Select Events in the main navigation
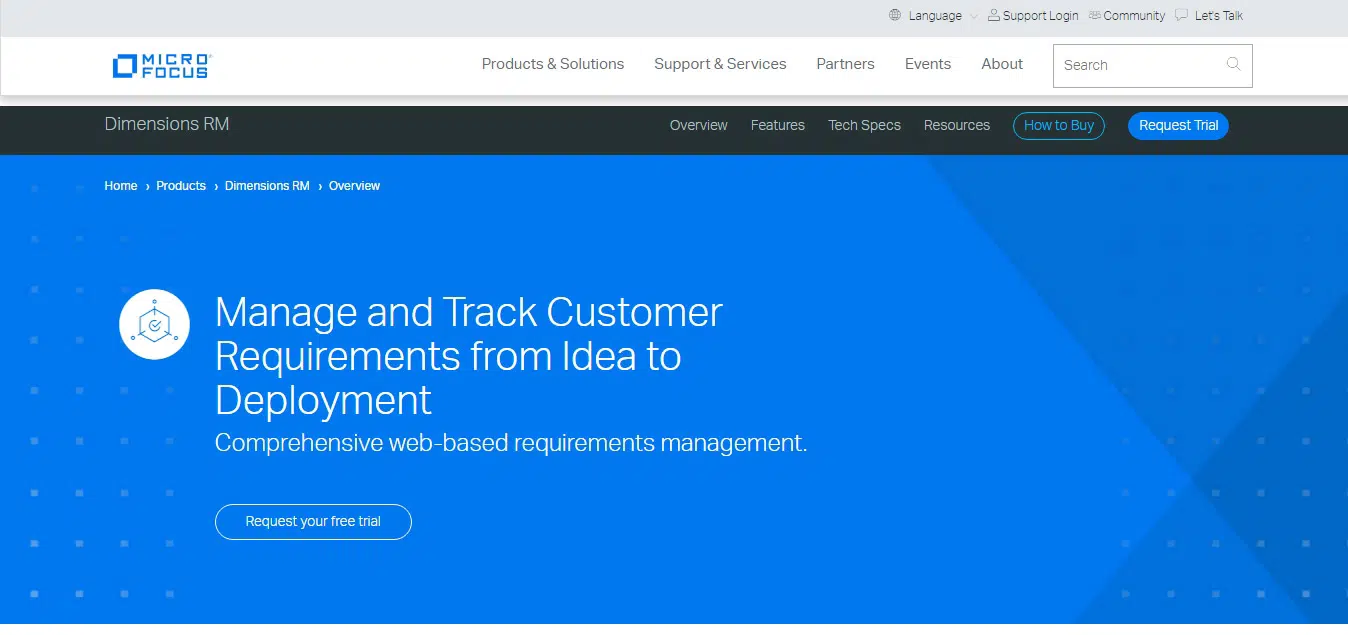 [x=927, y=64]
